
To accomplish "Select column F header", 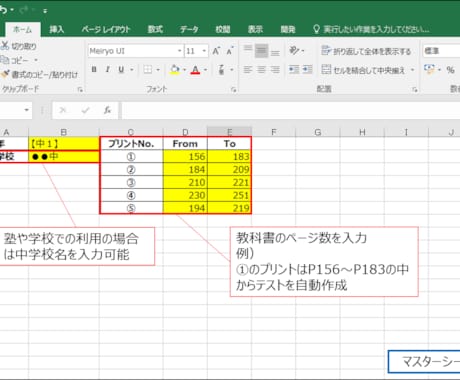I will [x=274, y=132].
